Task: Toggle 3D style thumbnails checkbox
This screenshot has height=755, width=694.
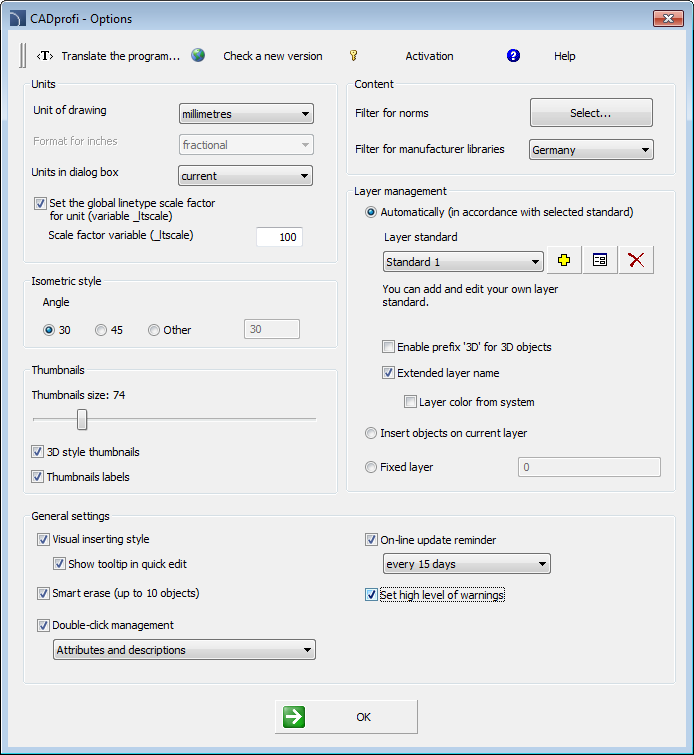Action: [x=38, y=452]
